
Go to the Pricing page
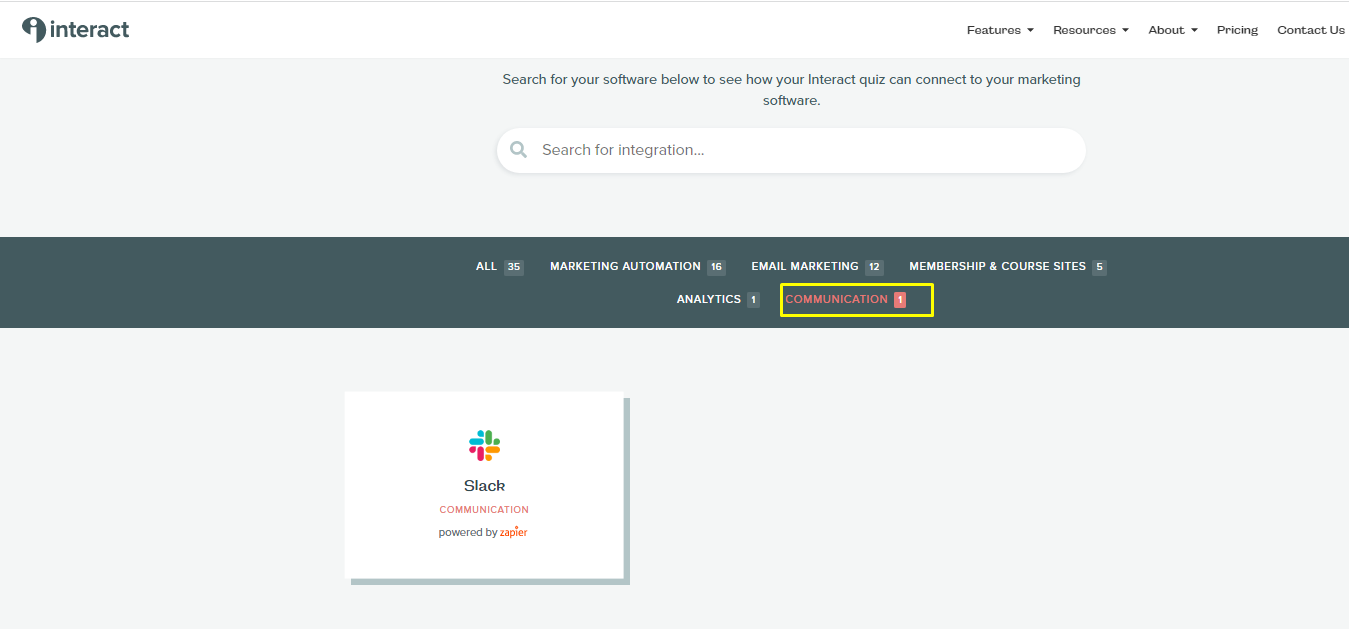(1237, 30)
